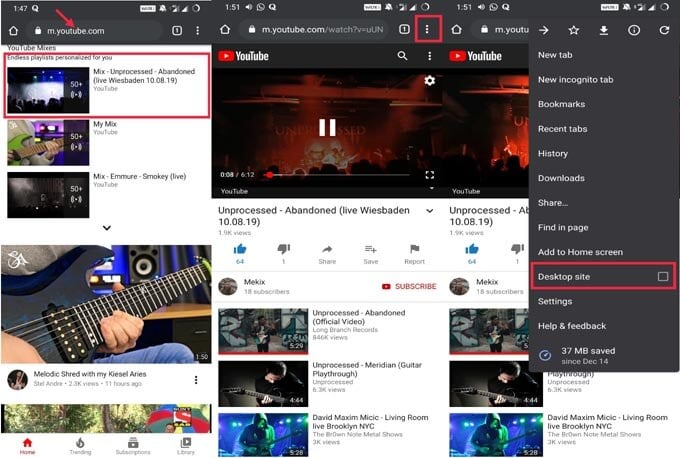
Task: Open video settings gear icon
Action: [430, 81]
